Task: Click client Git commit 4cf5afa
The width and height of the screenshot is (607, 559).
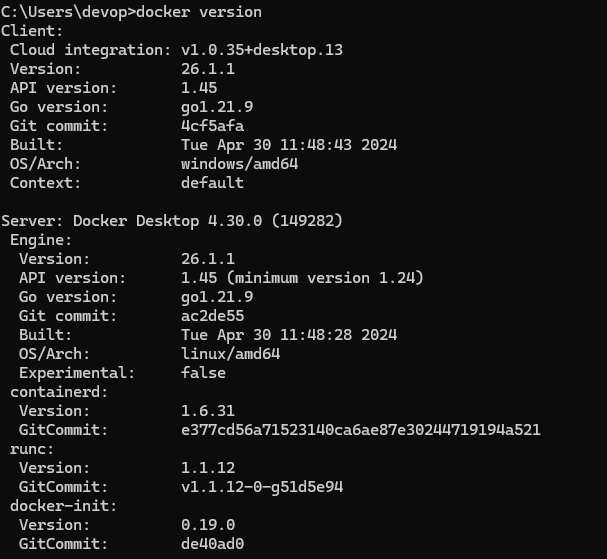Action: pyautogui.click(x=213, y=126)
